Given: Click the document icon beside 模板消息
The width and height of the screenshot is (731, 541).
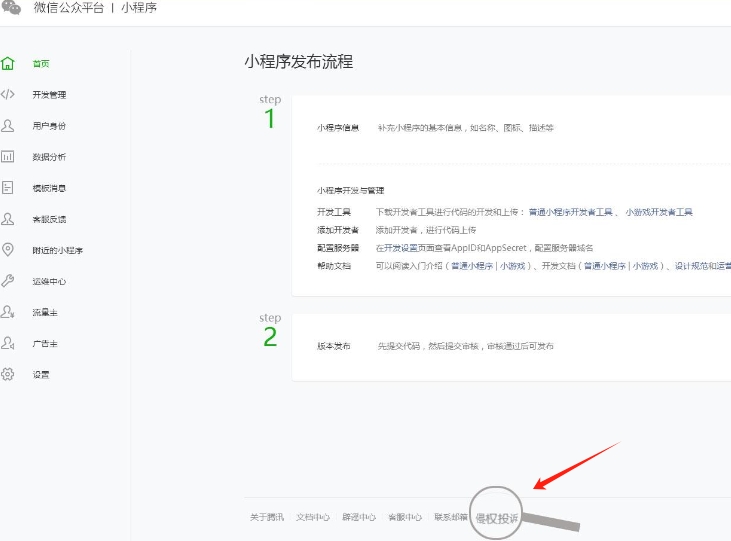Looking at the screenshot, I should (x=8, y=188).
